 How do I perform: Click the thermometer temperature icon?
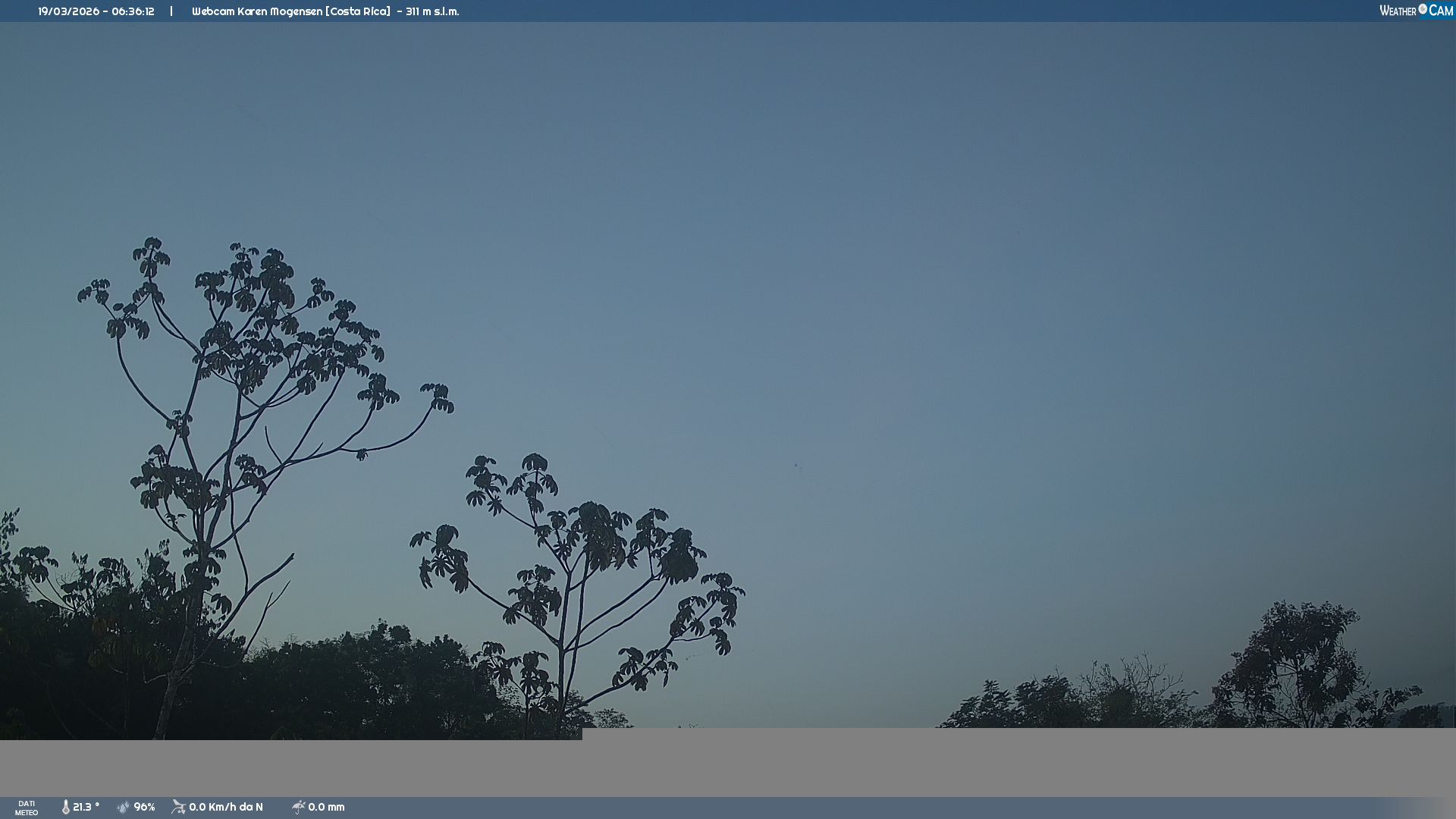click(65, 808)
